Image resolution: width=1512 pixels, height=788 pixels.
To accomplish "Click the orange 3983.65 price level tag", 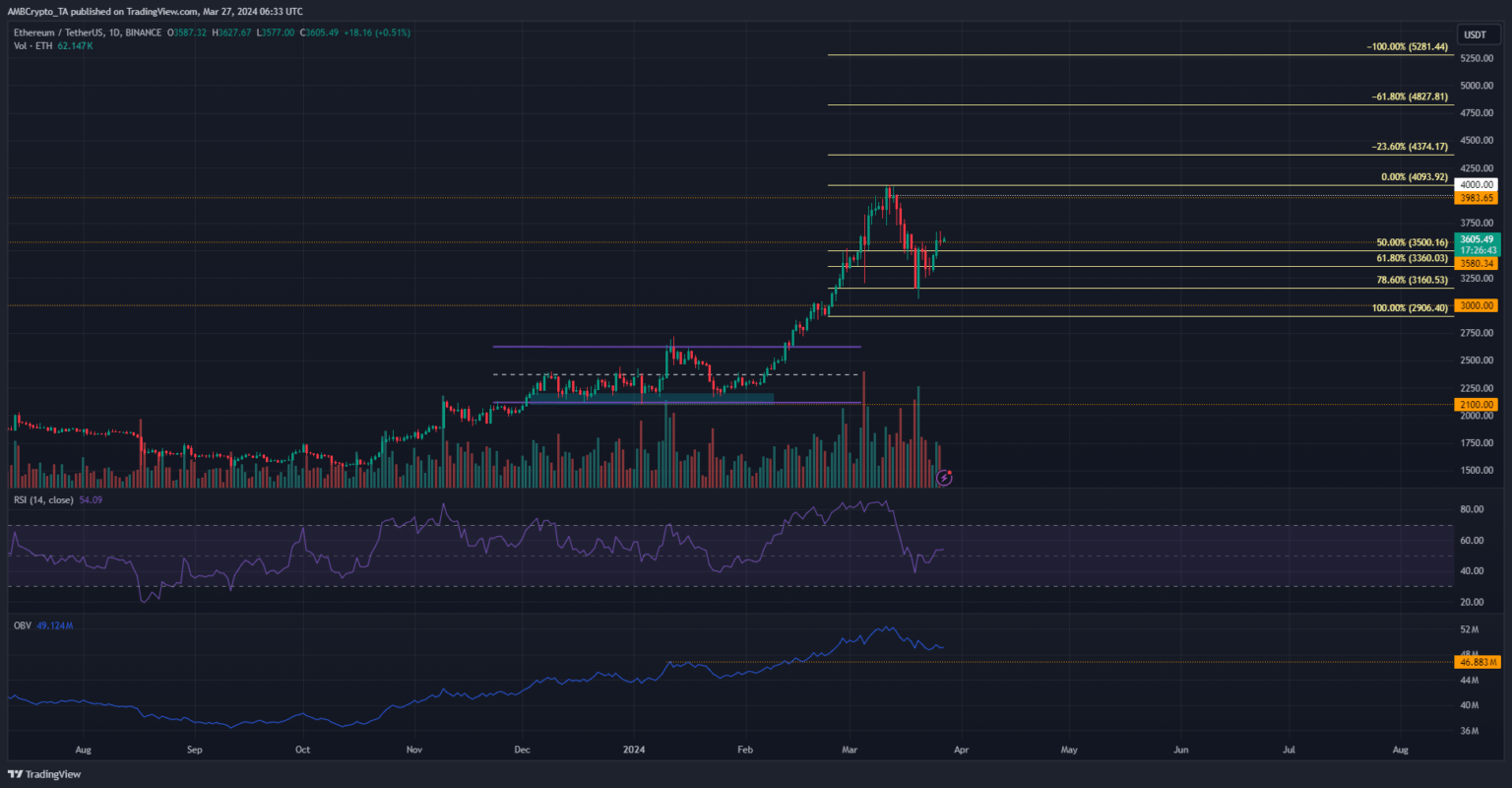I will (x=1476, y=198).
